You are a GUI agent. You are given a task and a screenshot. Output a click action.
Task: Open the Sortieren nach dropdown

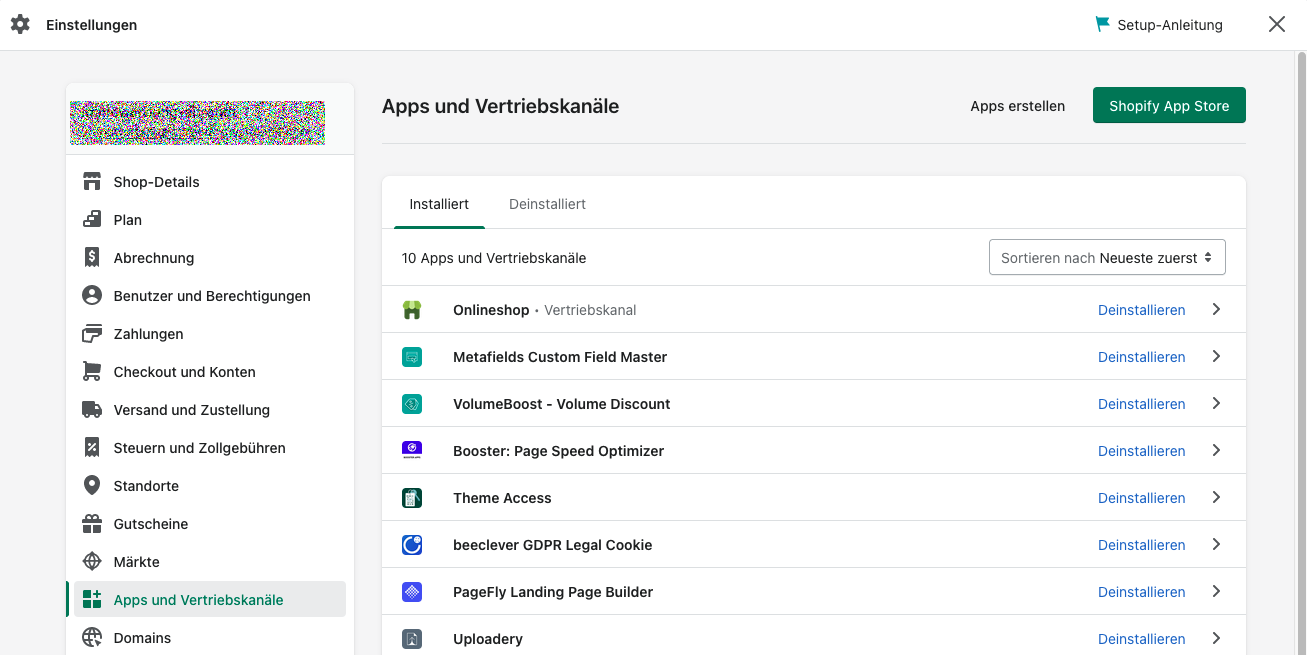1107,258
